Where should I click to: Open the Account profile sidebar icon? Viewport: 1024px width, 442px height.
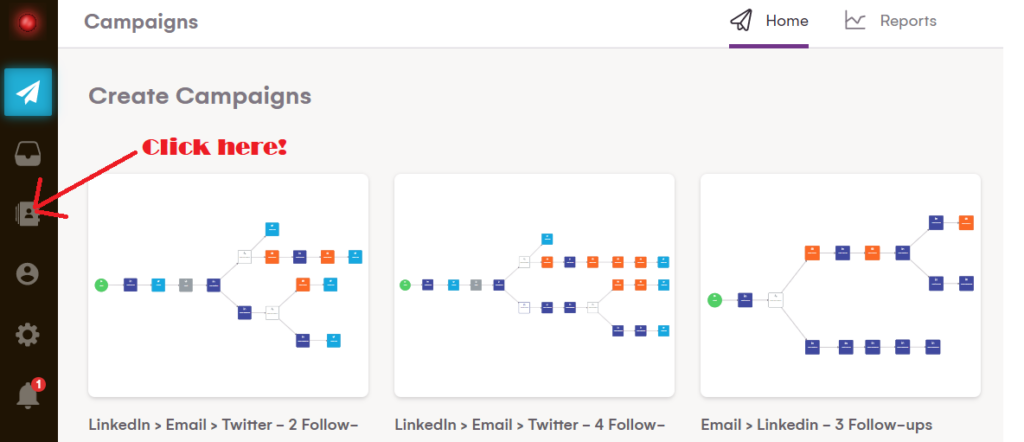click(x=28, y=274)
